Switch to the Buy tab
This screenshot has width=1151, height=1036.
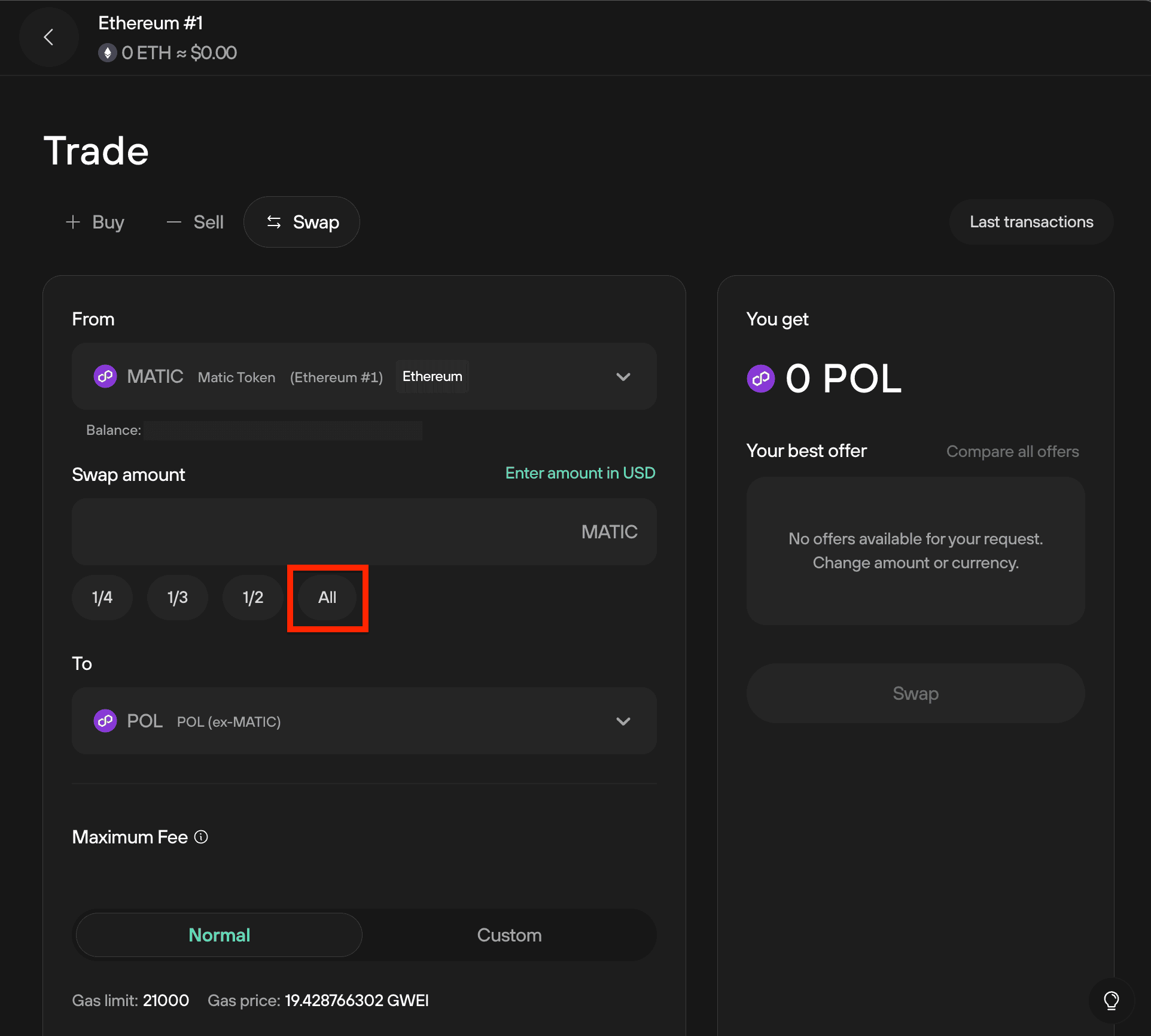click(x=95, y=222)
